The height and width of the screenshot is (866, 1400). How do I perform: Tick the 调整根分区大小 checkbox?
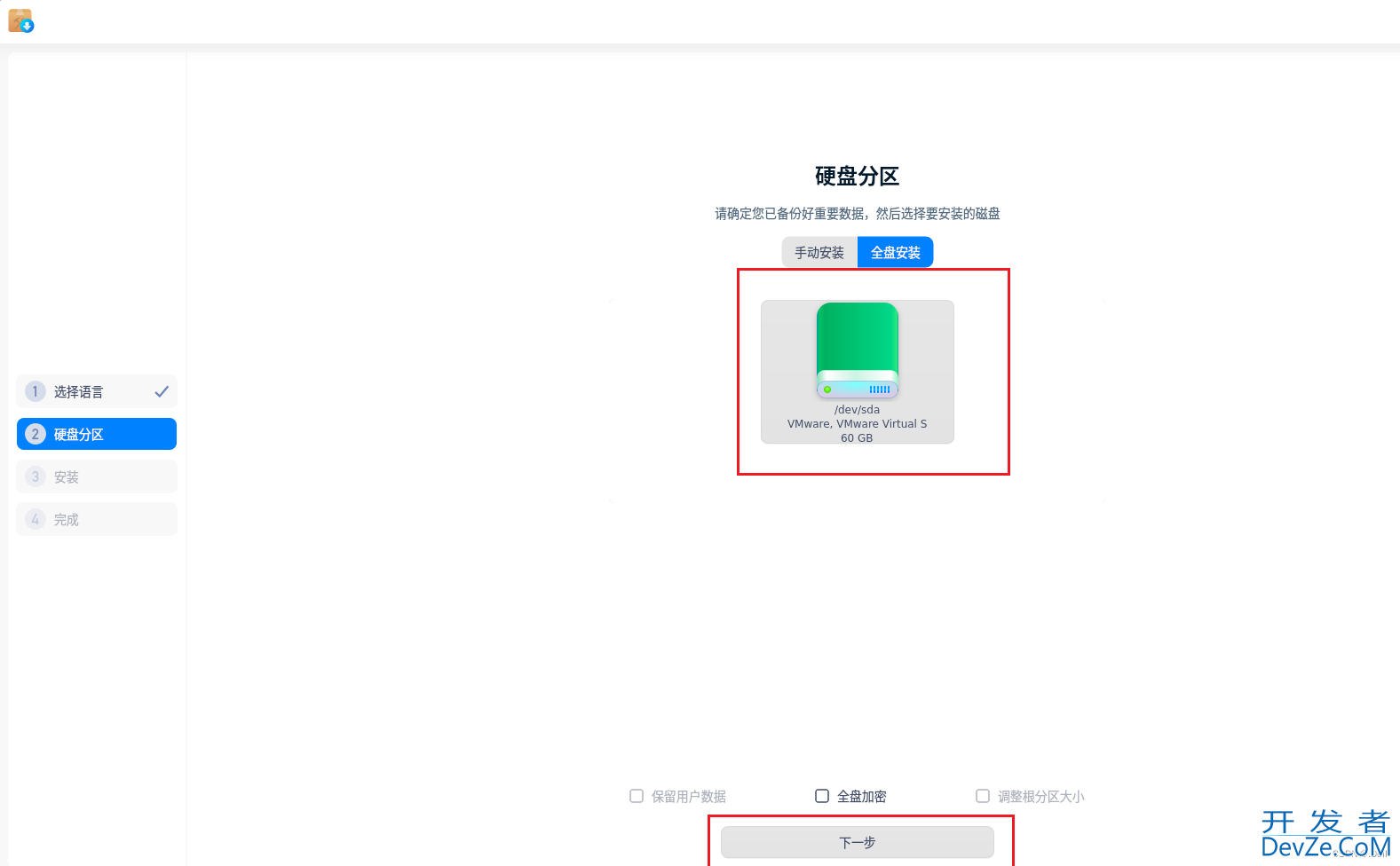(983, 796)
